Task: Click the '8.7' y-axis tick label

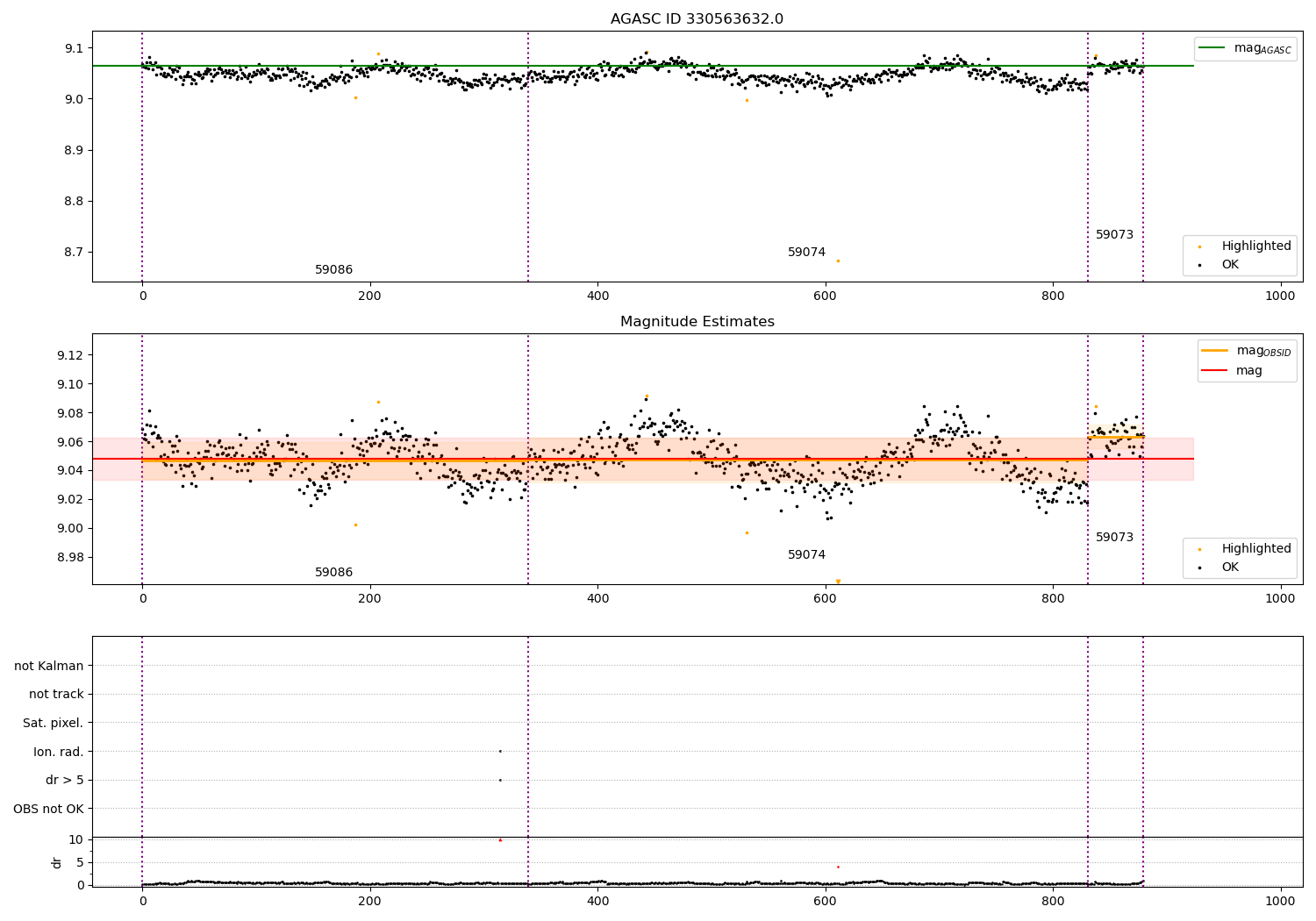Action: (75, 252)
